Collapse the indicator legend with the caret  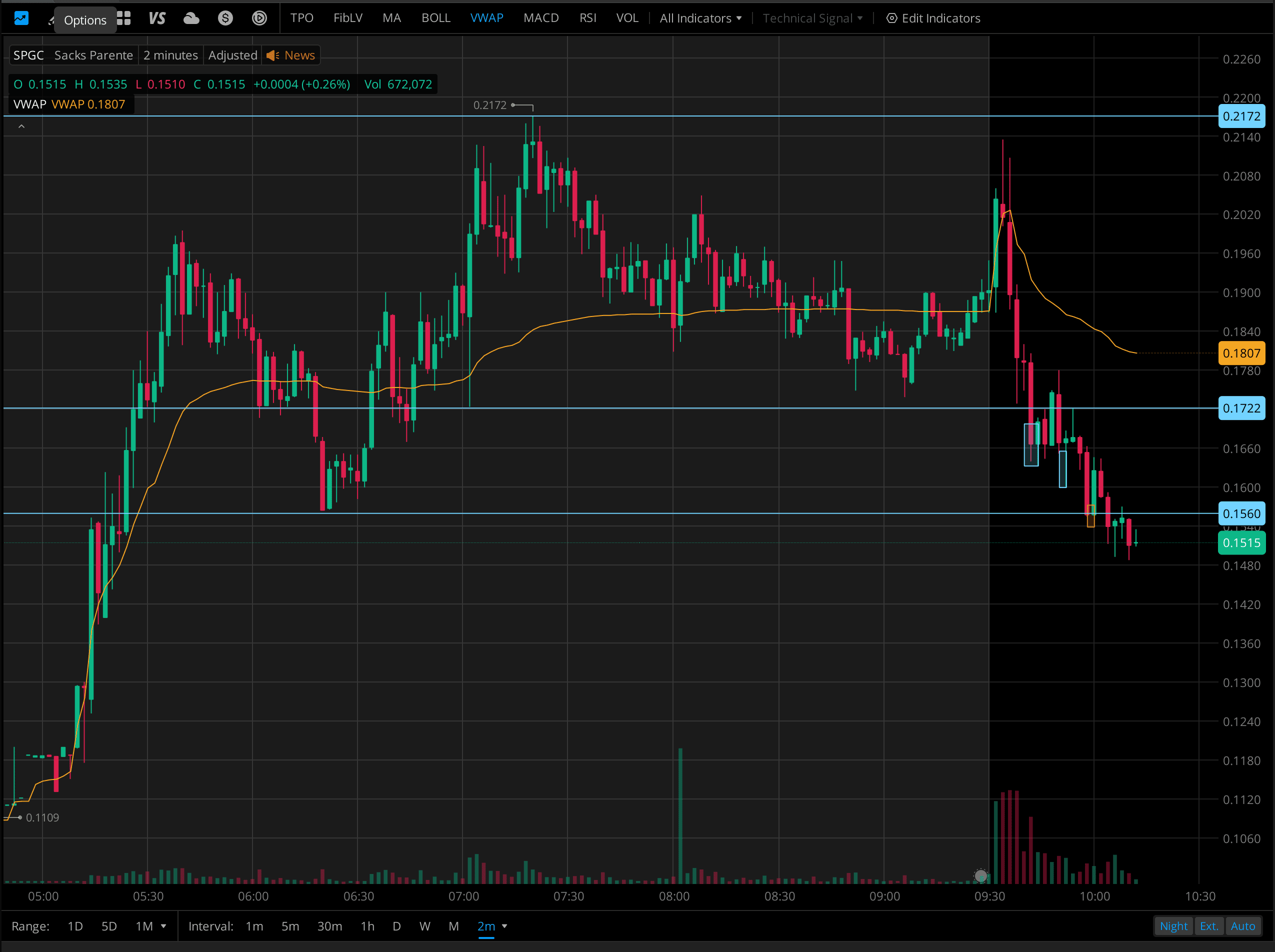[21, 126]
